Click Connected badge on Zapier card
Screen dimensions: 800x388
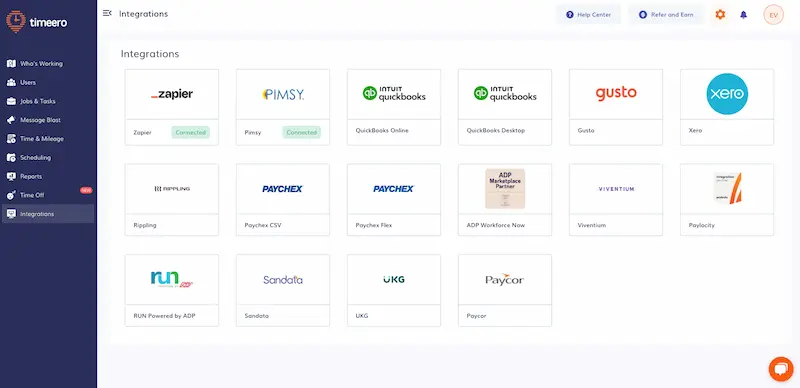click(x=190, y=132)
